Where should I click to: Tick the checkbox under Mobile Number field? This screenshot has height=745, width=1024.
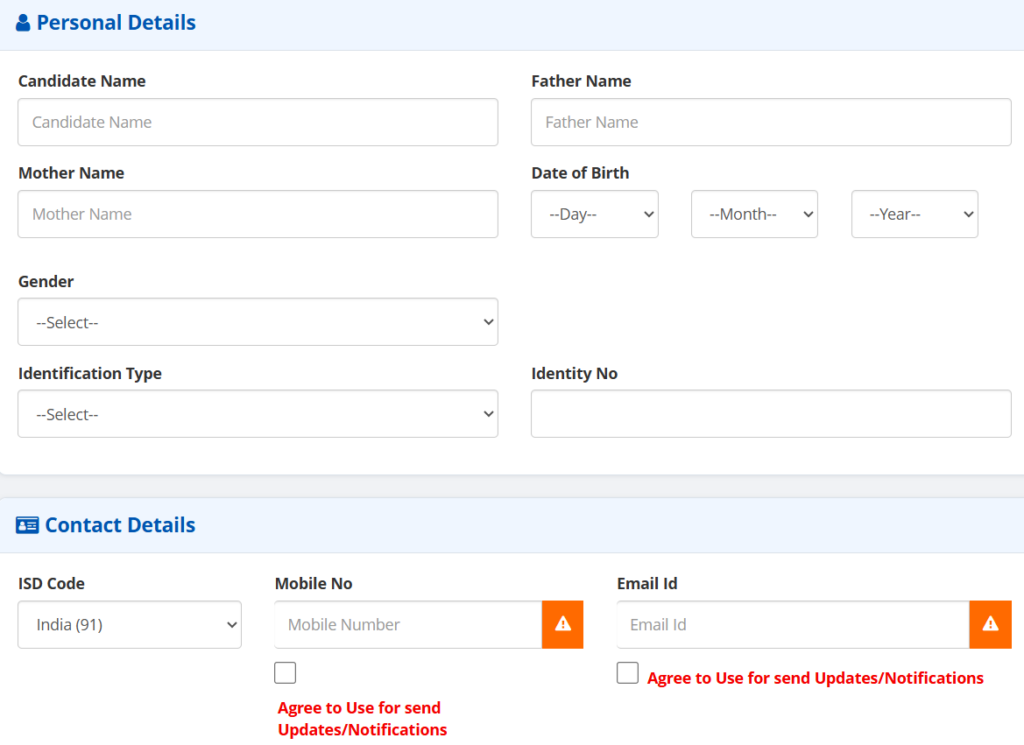coord(285,673)
